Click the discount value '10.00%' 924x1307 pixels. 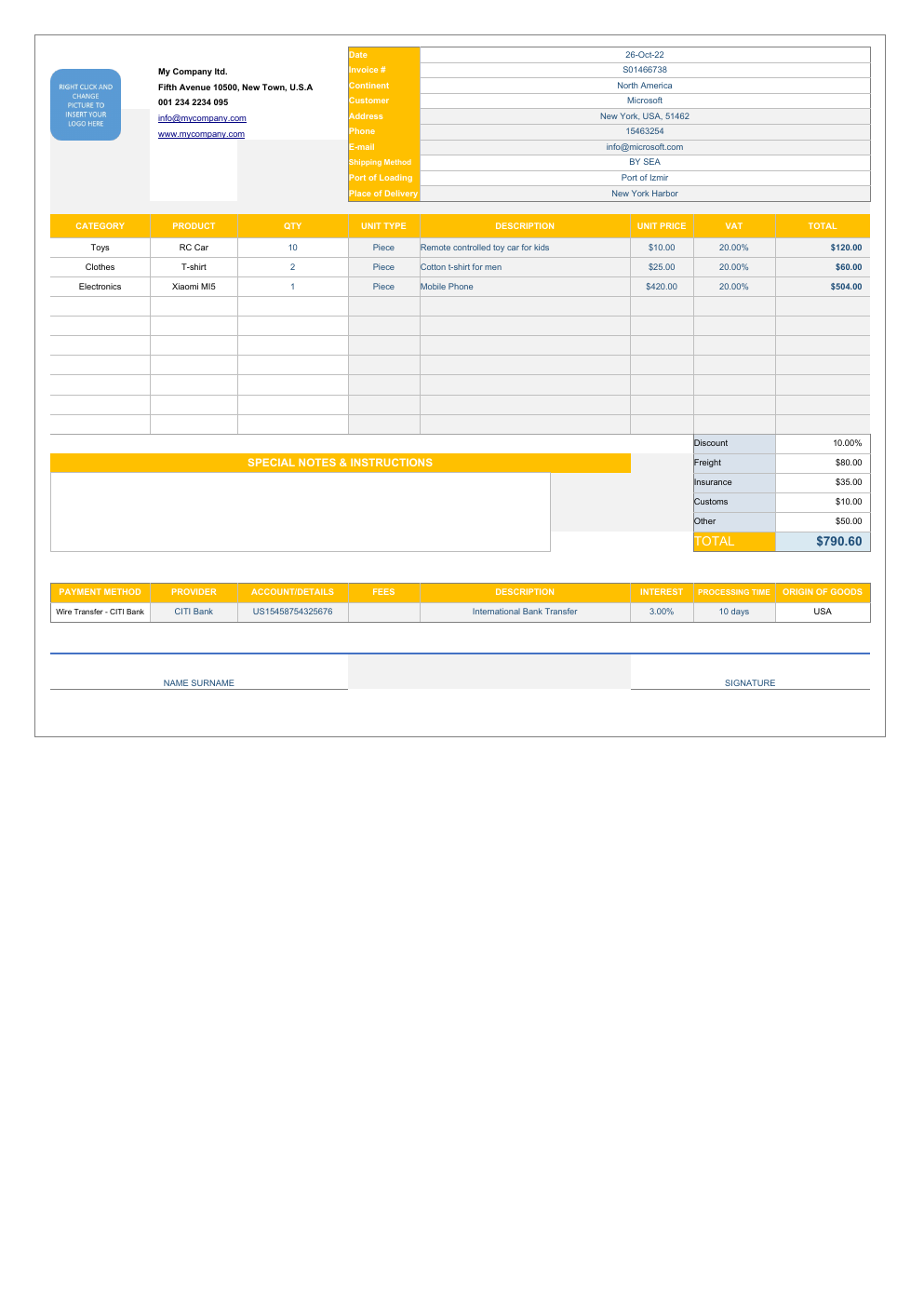click(x=823, y=443)
